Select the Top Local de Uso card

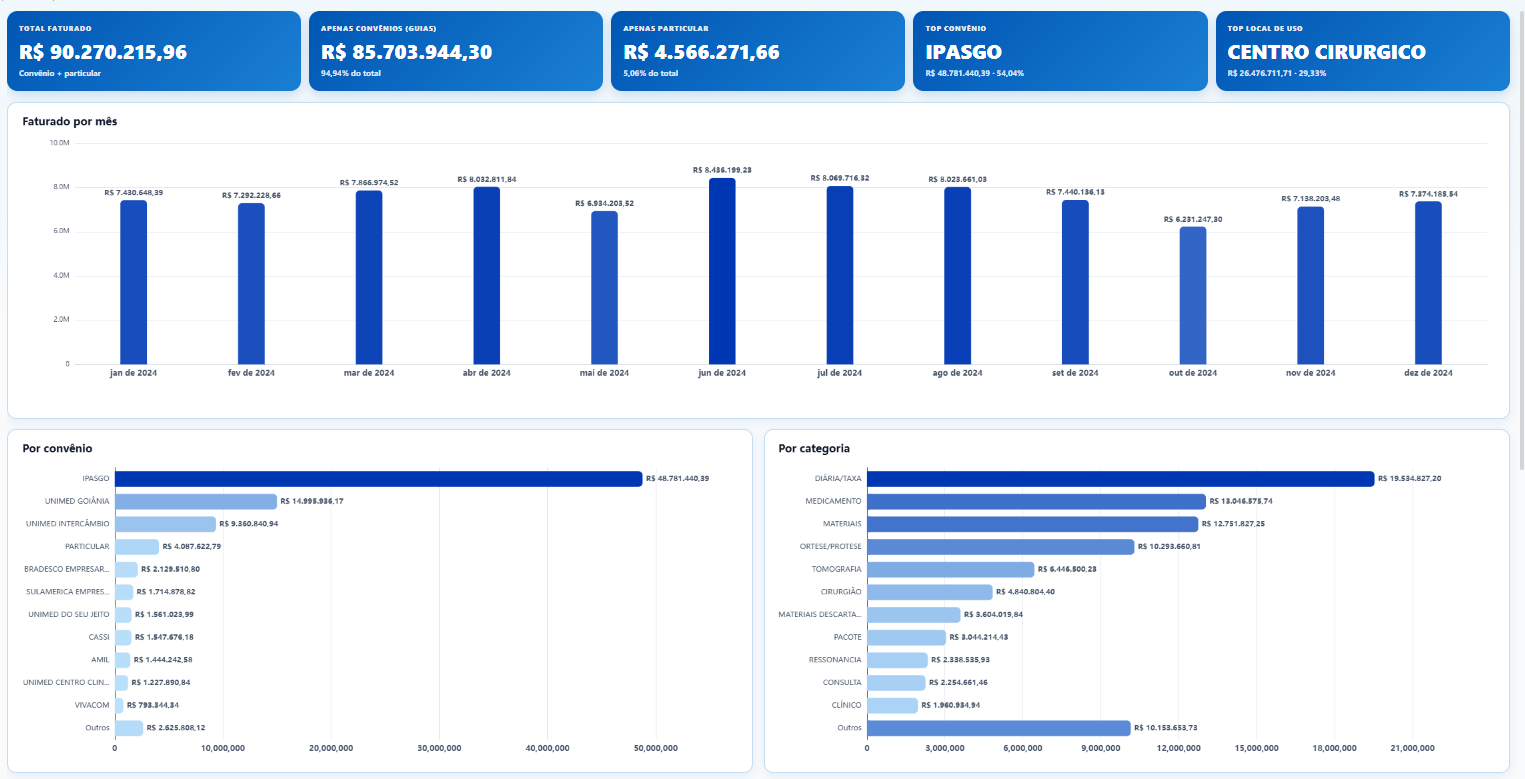1363,51
